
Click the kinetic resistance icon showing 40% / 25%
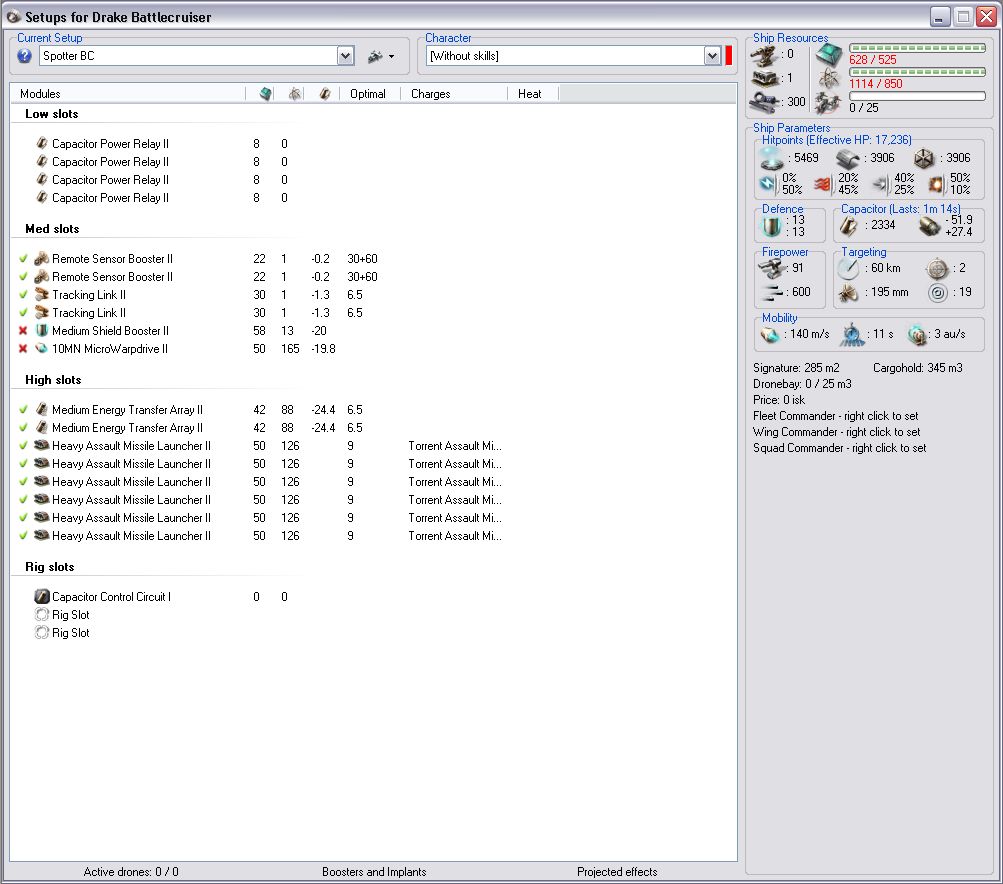pos(881,184)
